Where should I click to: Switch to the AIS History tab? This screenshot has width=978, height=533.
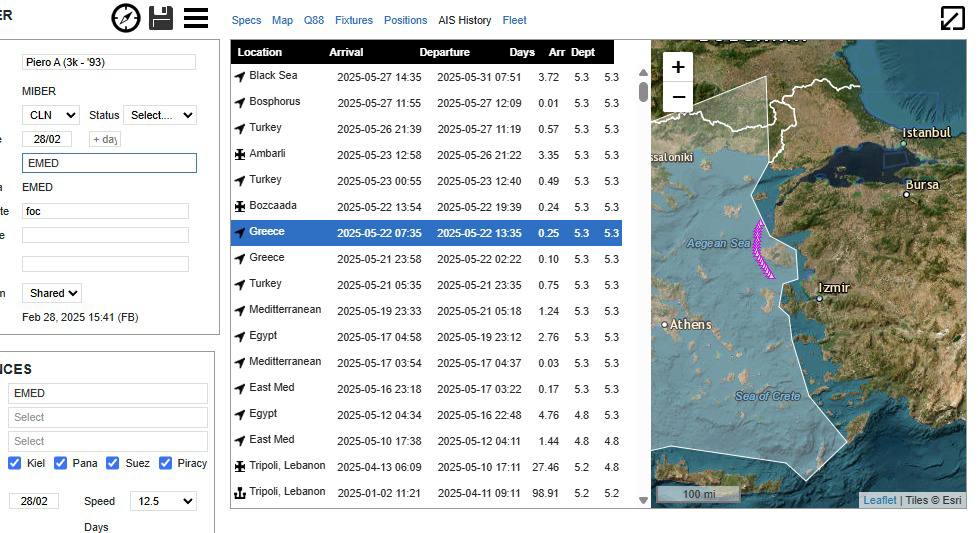click(x=465, y=20)
